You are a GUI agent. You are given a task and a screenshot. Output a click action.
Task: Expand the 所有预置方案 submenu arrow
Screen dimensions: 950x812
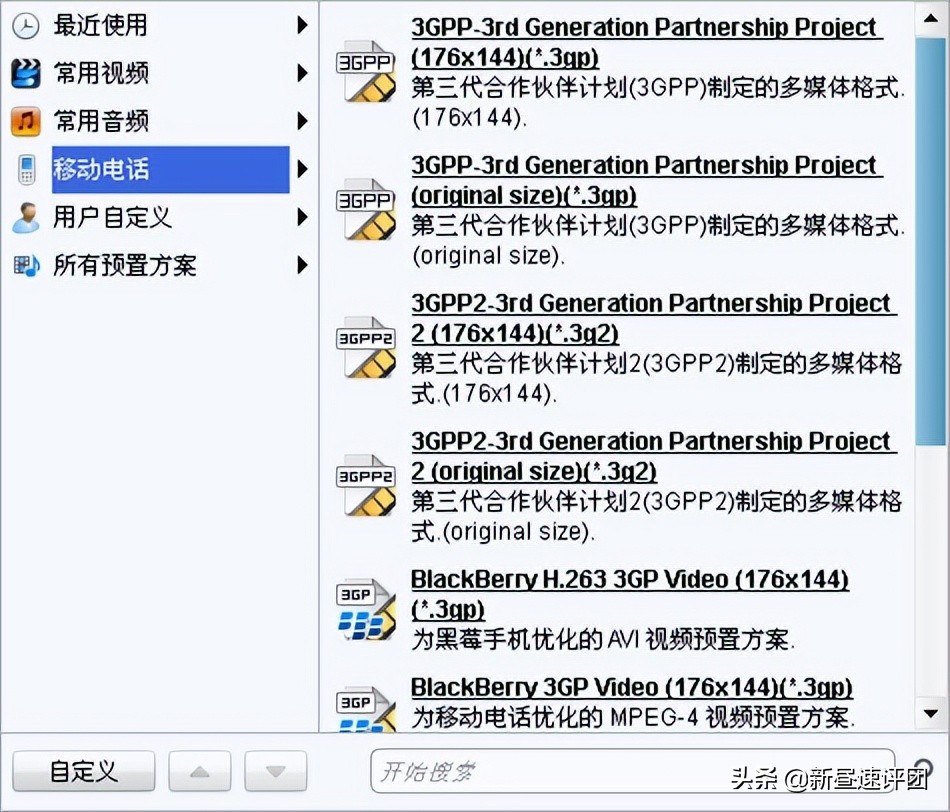point(302,266)
